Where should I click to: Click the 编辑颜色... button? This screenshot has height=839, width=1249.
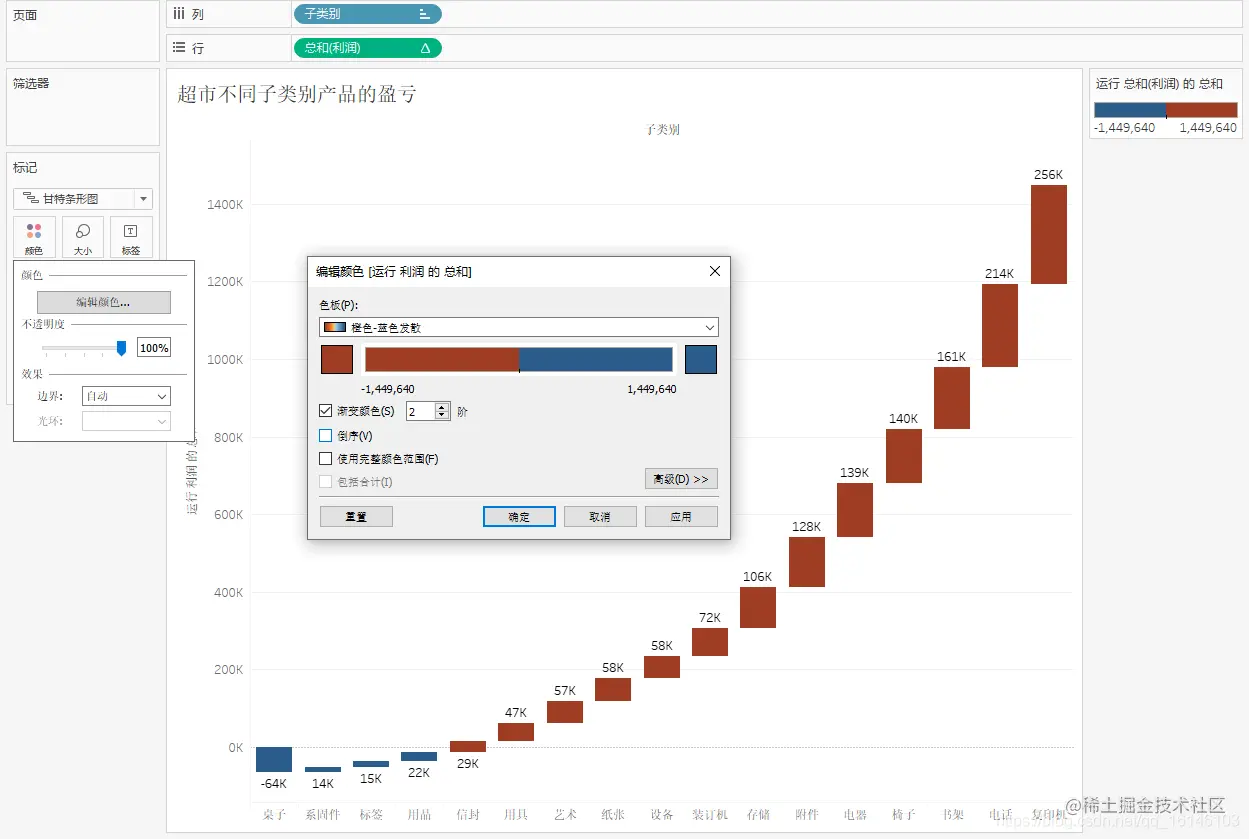click(x=104, y=302)
